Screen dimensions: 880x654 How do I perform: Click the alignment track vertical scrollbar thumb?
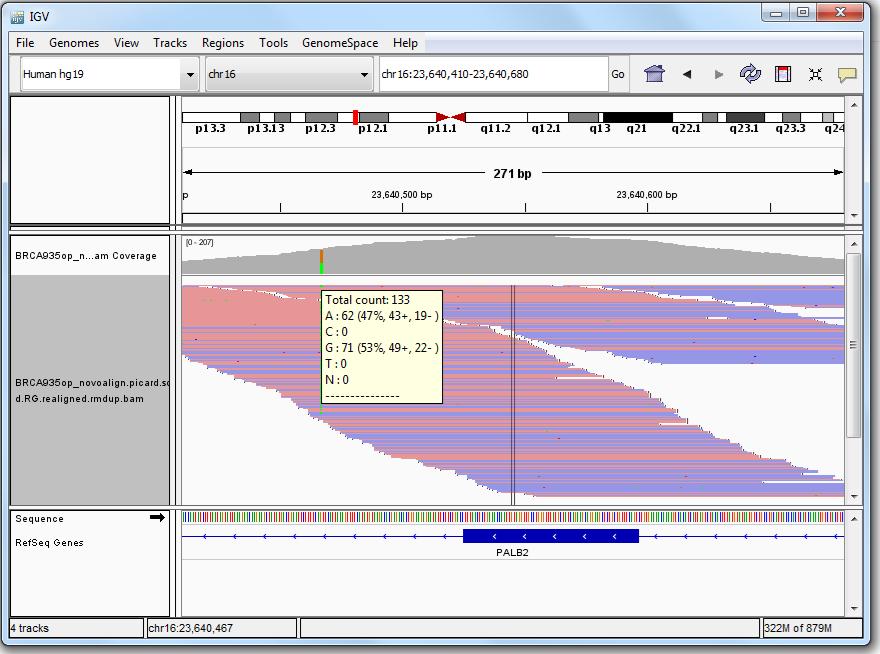(853, 345)
